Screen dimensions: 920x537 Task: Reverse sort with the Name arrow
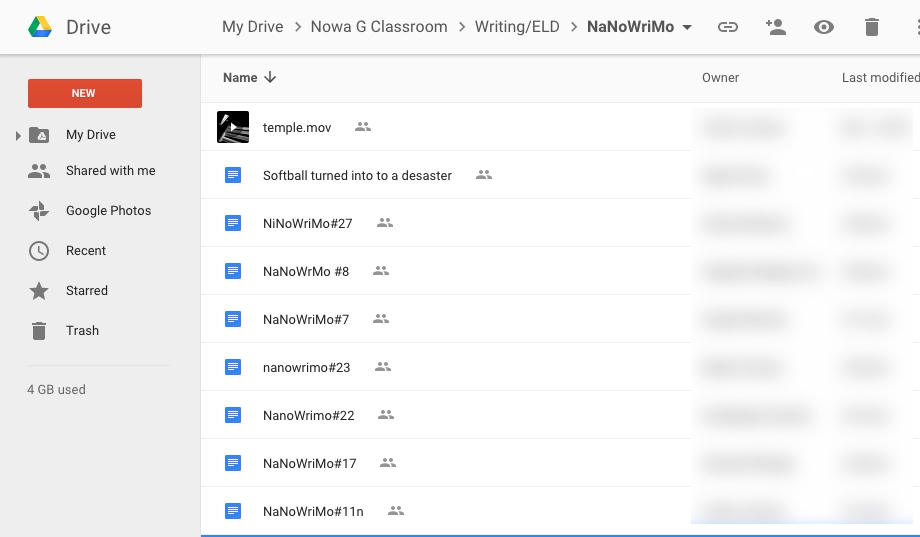point(270,77)
